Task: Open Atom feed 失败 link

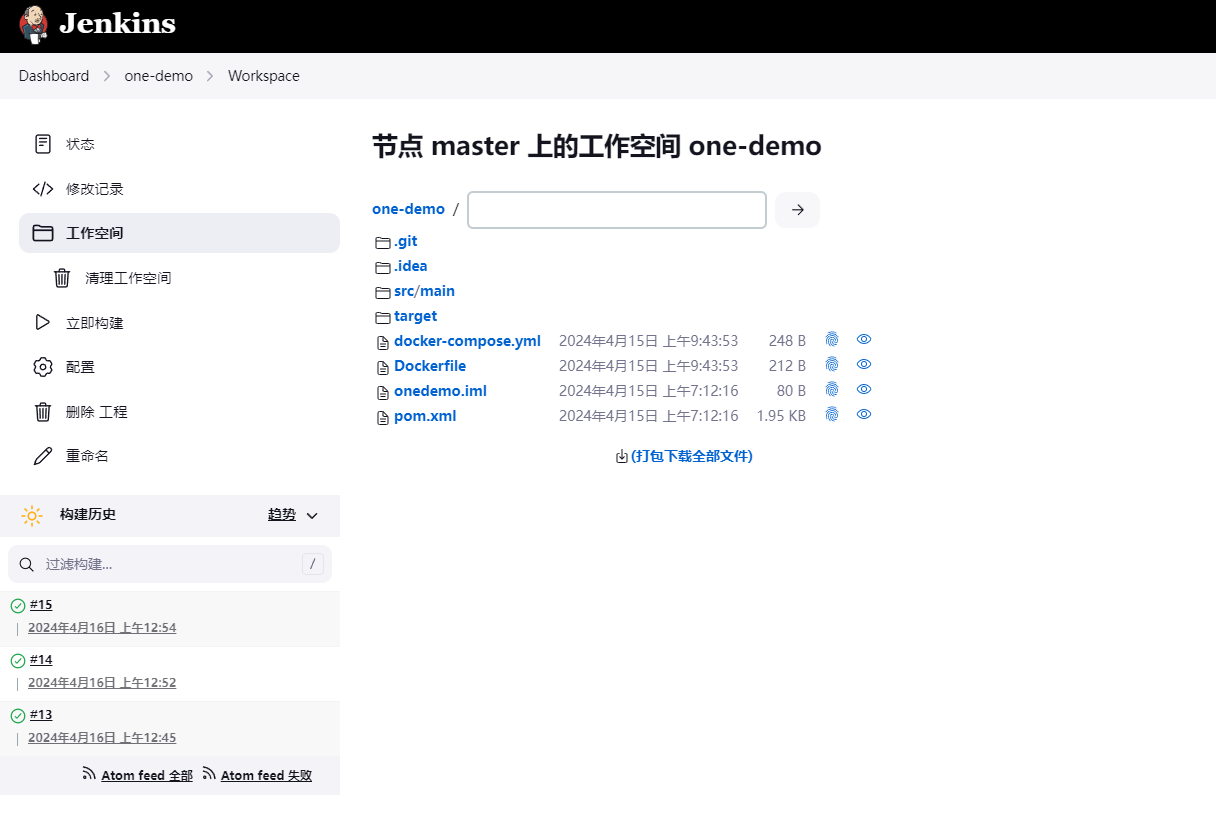Action: click(266, 775)
